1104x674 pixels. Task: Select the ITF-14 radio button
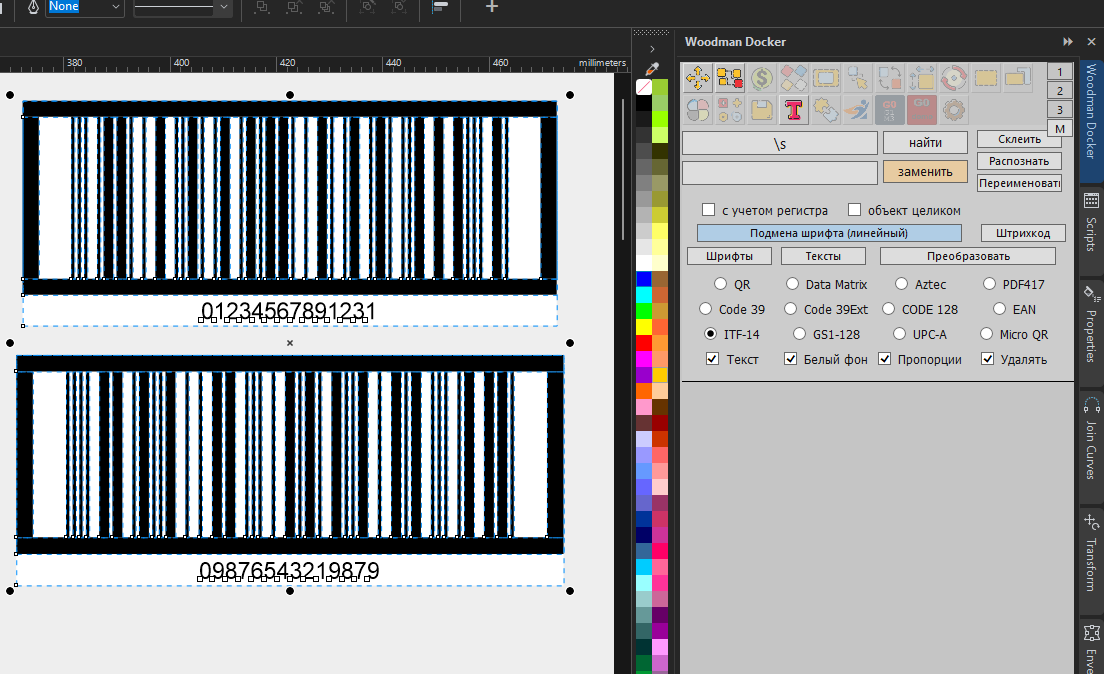(710, 334)
